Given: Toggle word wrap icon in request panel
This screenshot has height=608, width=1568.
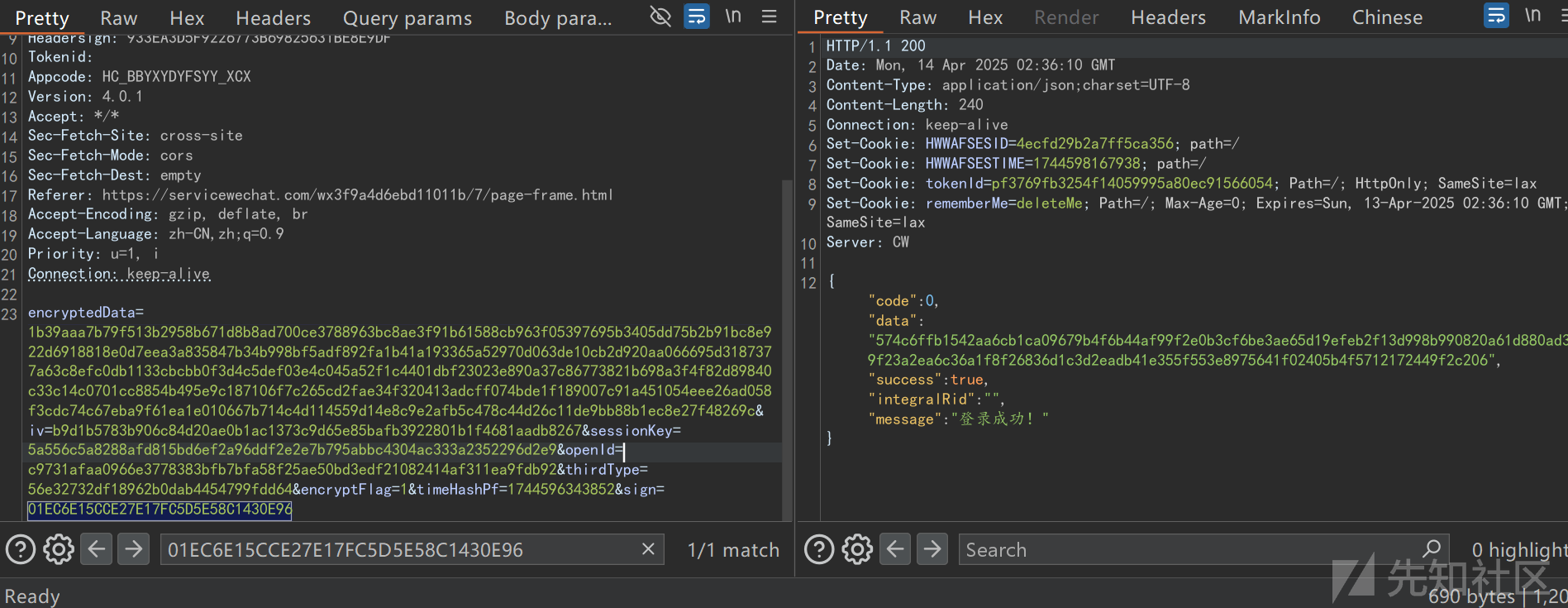Looking at the screenshot, I should (697, 17).
